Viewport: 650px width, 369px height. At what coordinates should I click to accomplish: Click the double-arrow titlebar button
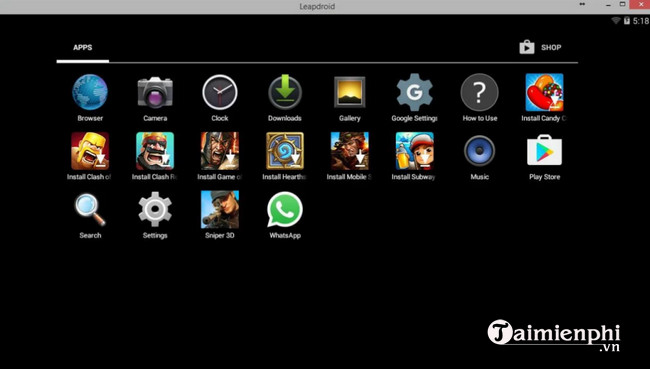pos(582,4)
